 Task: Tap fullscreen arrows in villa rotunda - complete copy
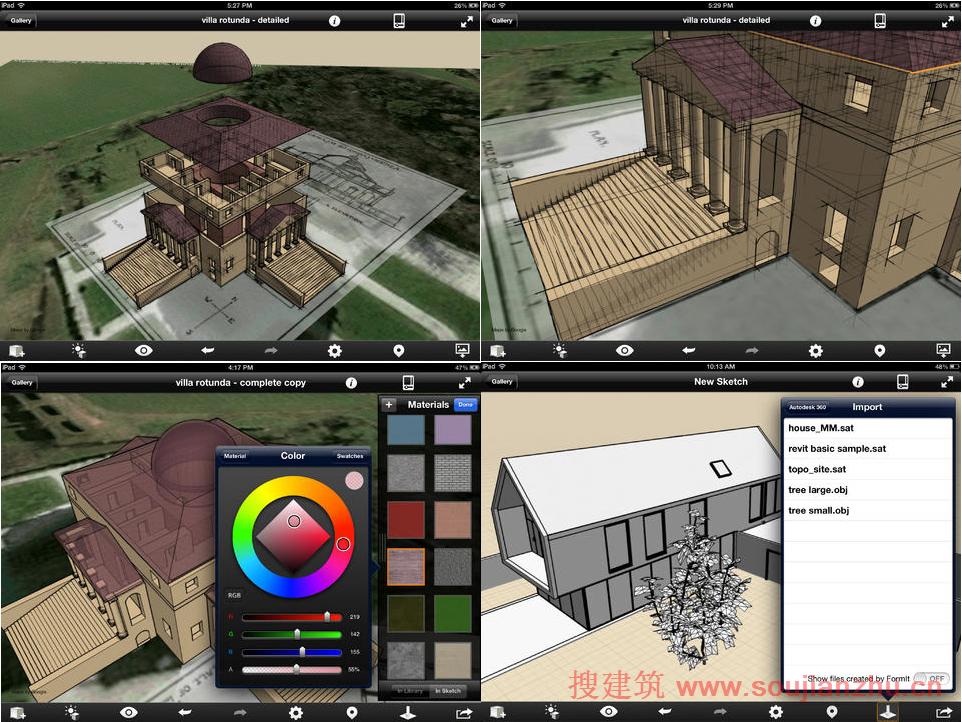[464, 382]
